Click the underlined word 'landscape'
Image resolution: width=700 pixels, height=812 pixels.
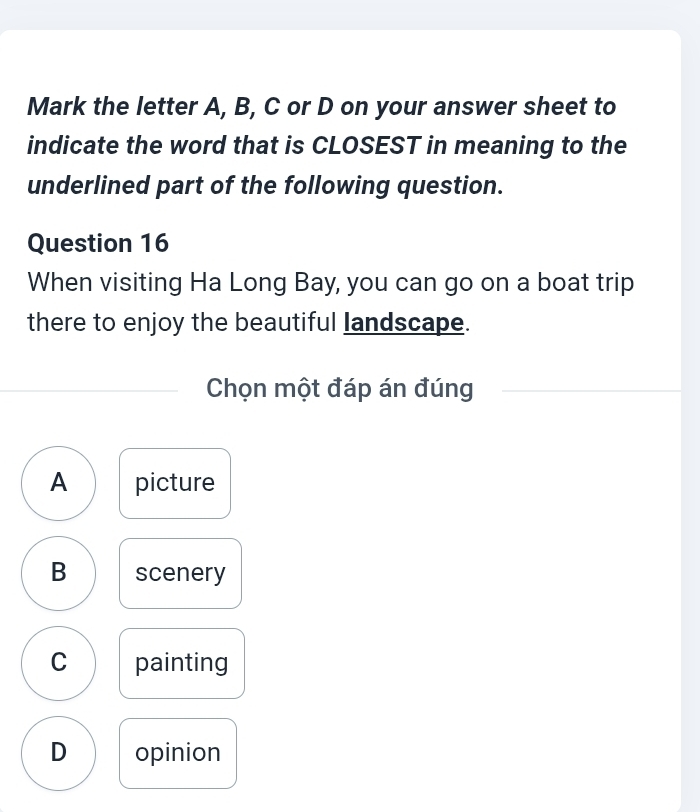point(405,323)
